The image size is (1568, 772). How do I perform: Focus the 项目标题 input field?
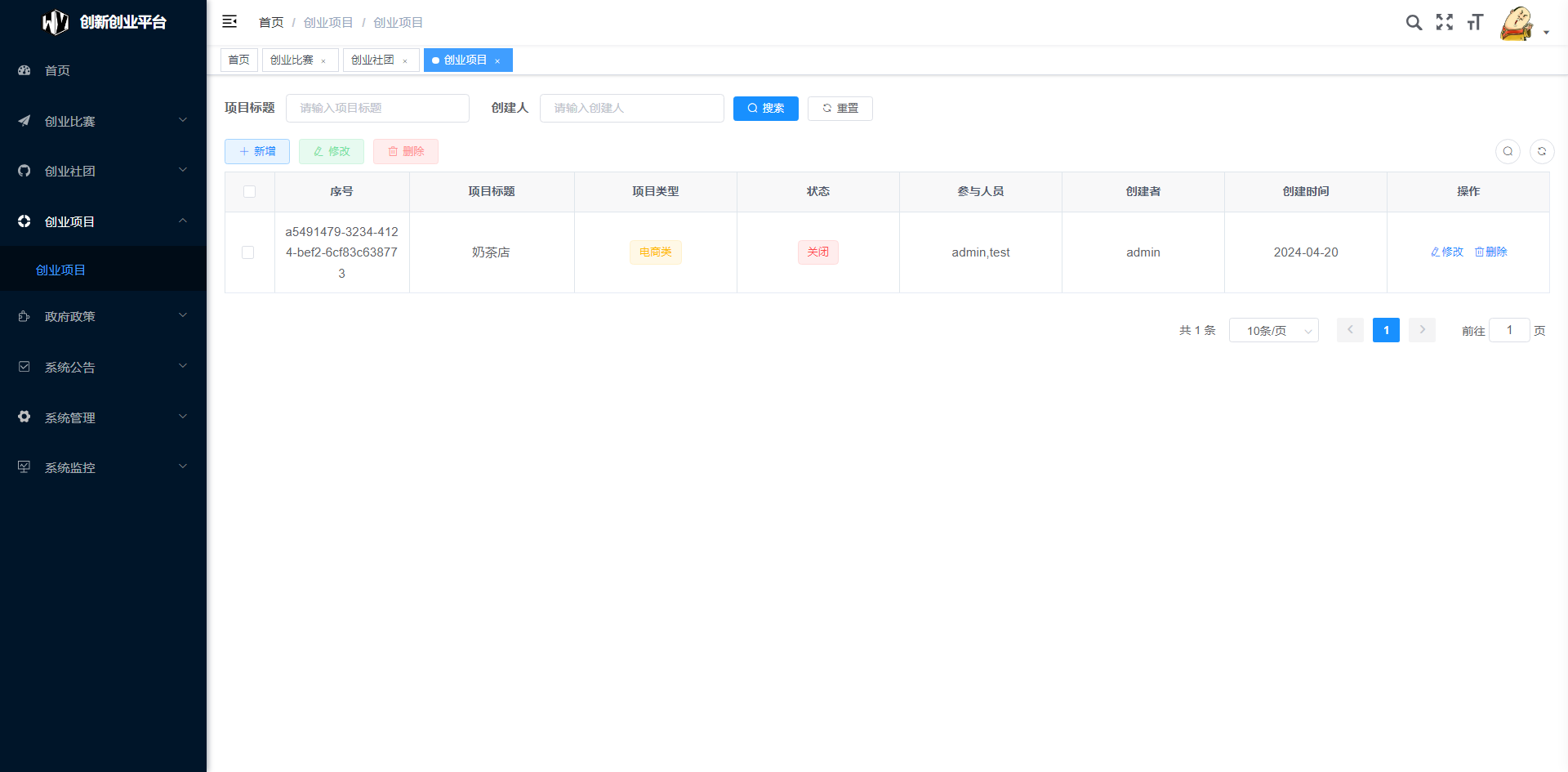point(377,108)
